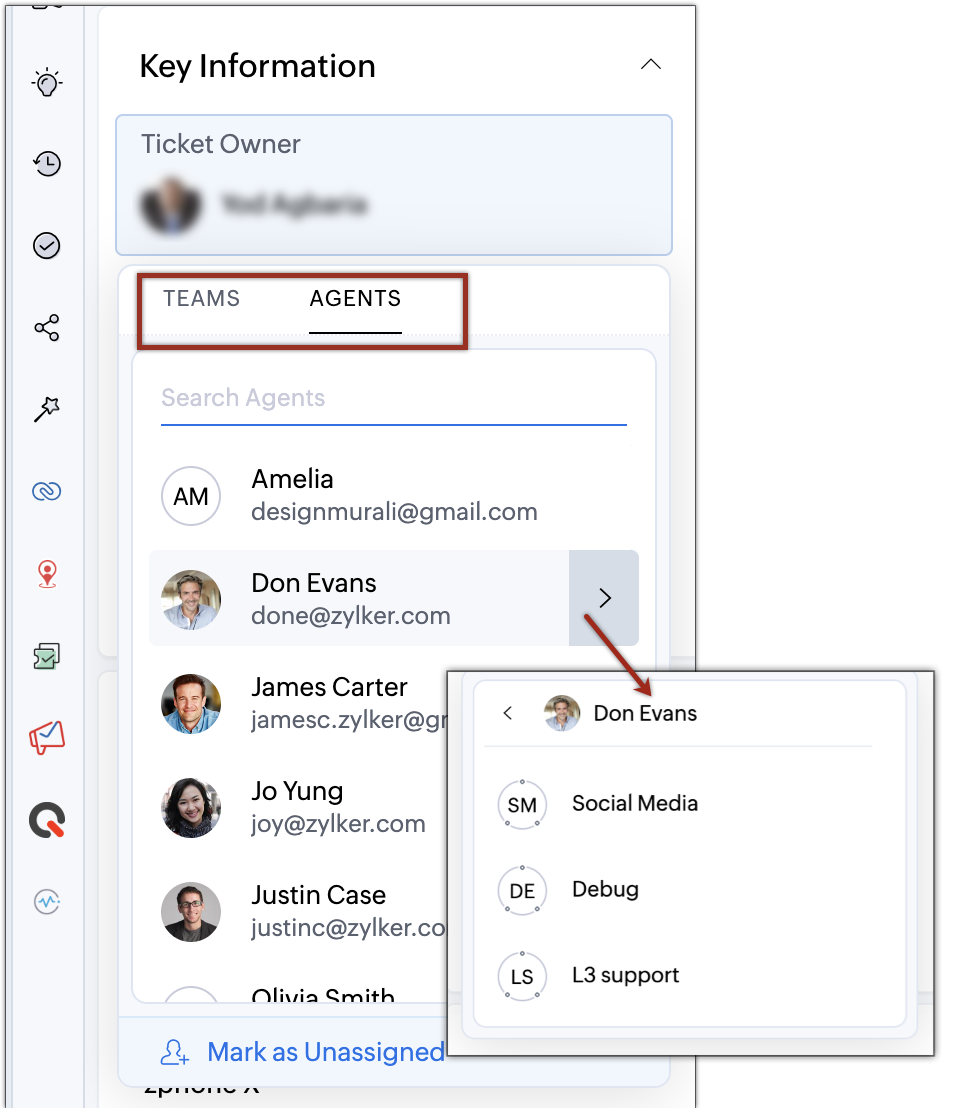This screenshot has width=960, height=1108.
Task: Click the green checklist tasks icon
Action: click(47, 656)
